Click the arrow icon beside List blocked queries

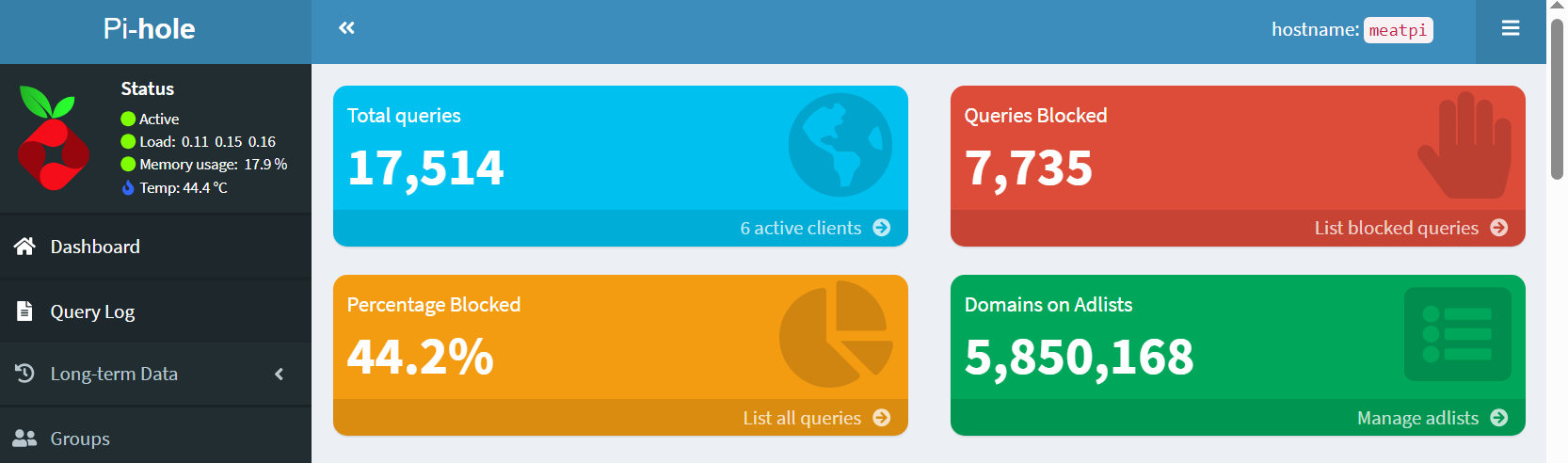click(1498, 228)
